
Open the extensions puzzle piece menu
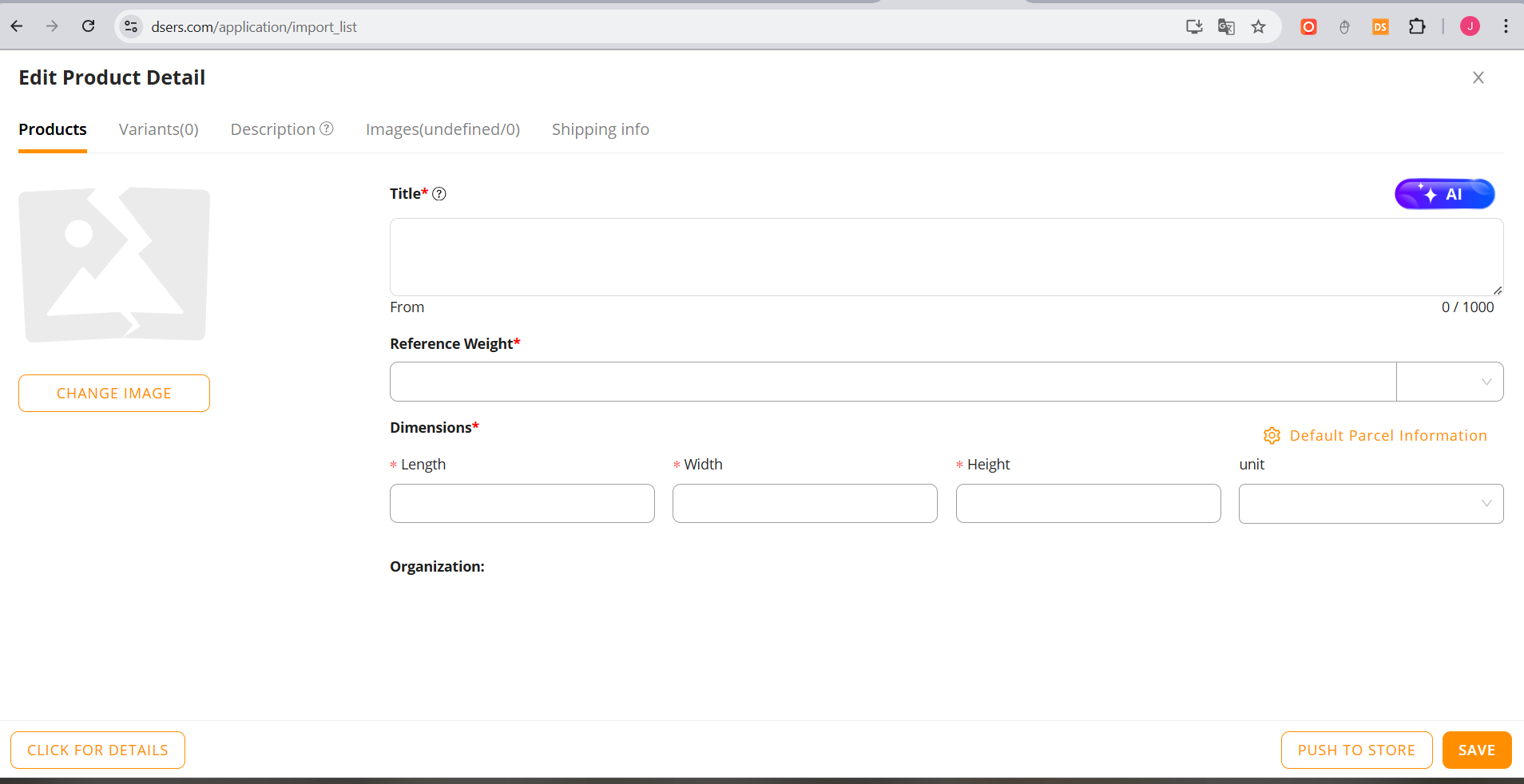[x=1417, y=26]
